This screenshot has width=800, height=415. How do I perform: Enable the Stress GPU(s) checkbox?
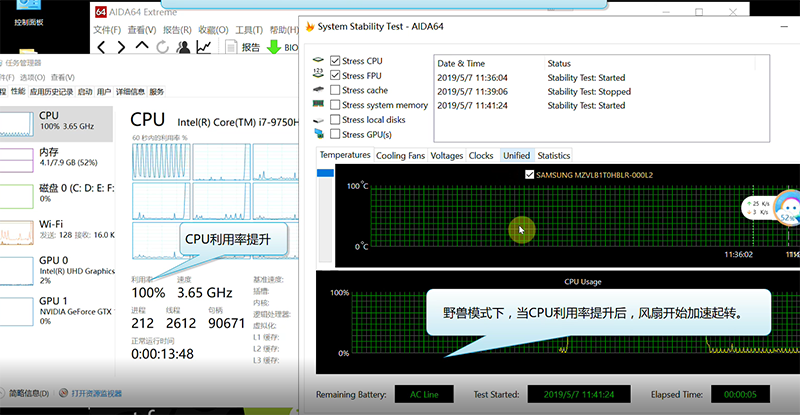point(335,134)
